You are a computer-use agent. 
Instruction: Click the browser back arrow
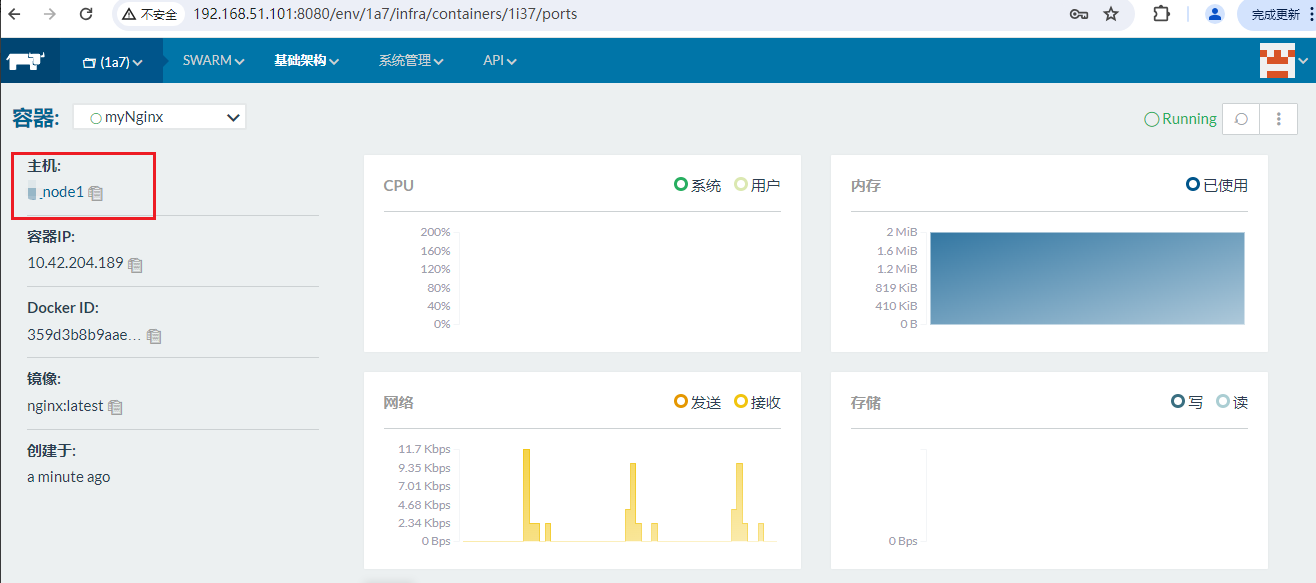(x=15, y=15)
